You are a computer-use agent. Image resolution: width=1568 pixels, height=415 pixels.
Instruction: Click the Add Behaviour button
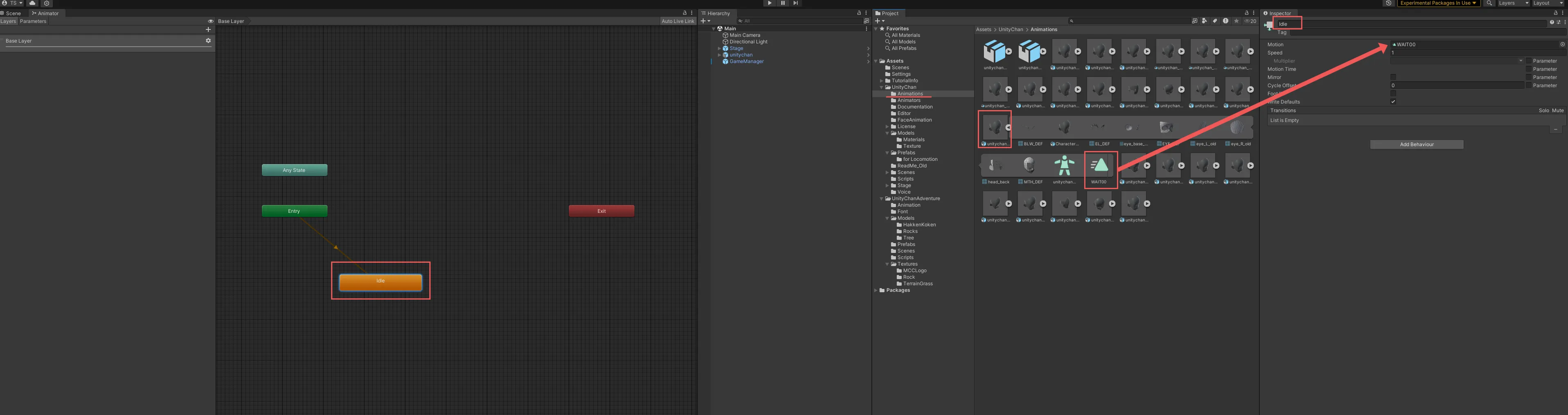point(1417,145)
